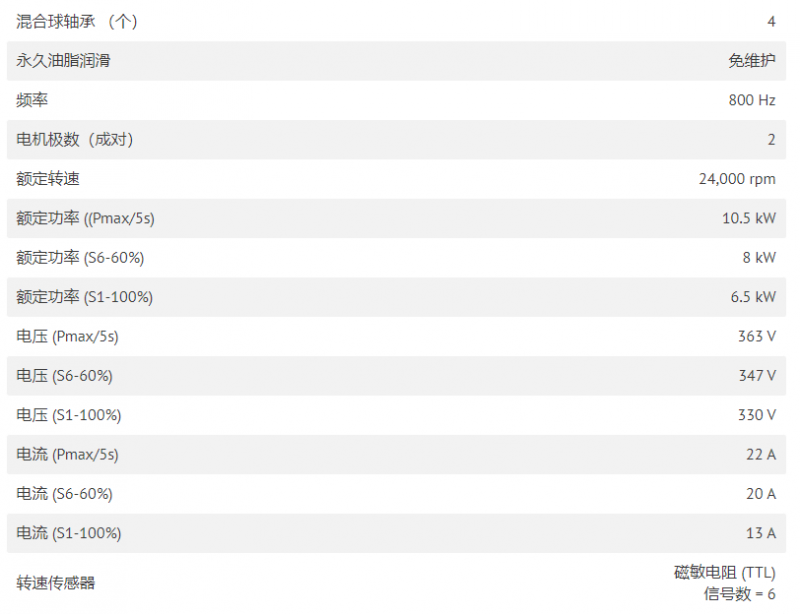Click the 额定功率 (S6-60%) label

(80, 258)
